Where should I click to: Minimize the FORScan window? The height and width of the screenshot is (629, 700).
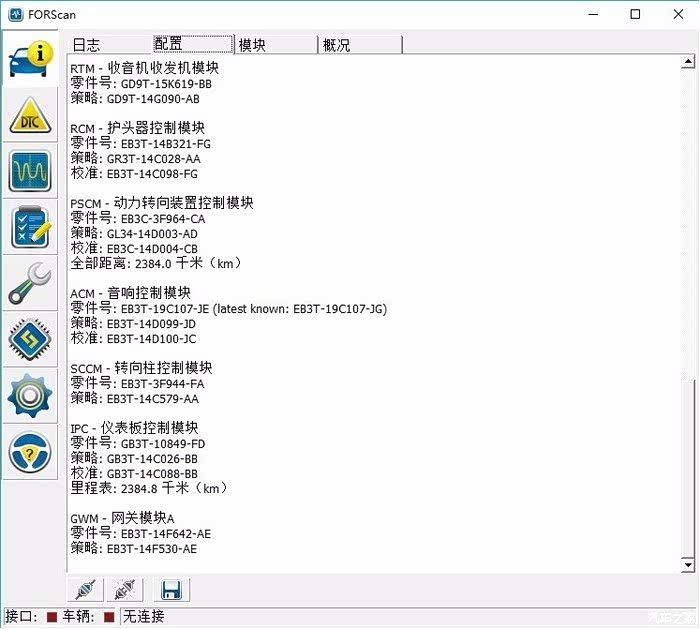tap(593, 14)
